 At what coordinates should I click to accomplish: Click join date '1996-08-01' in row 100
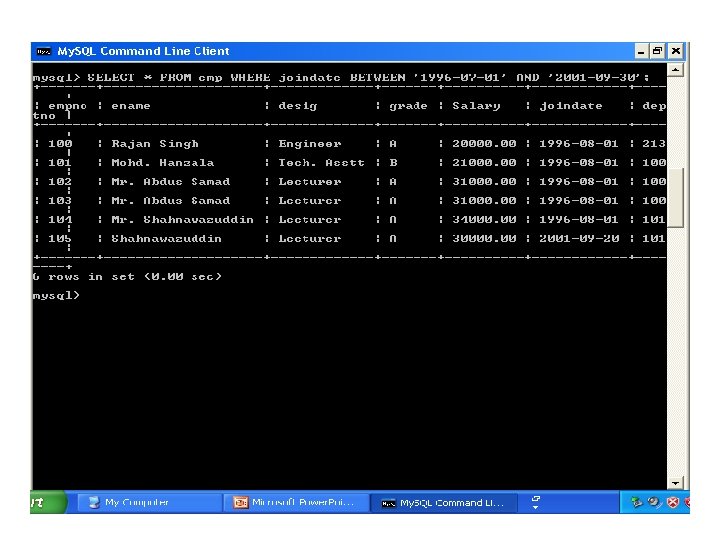pyautogui.click(x=579, y=144)
